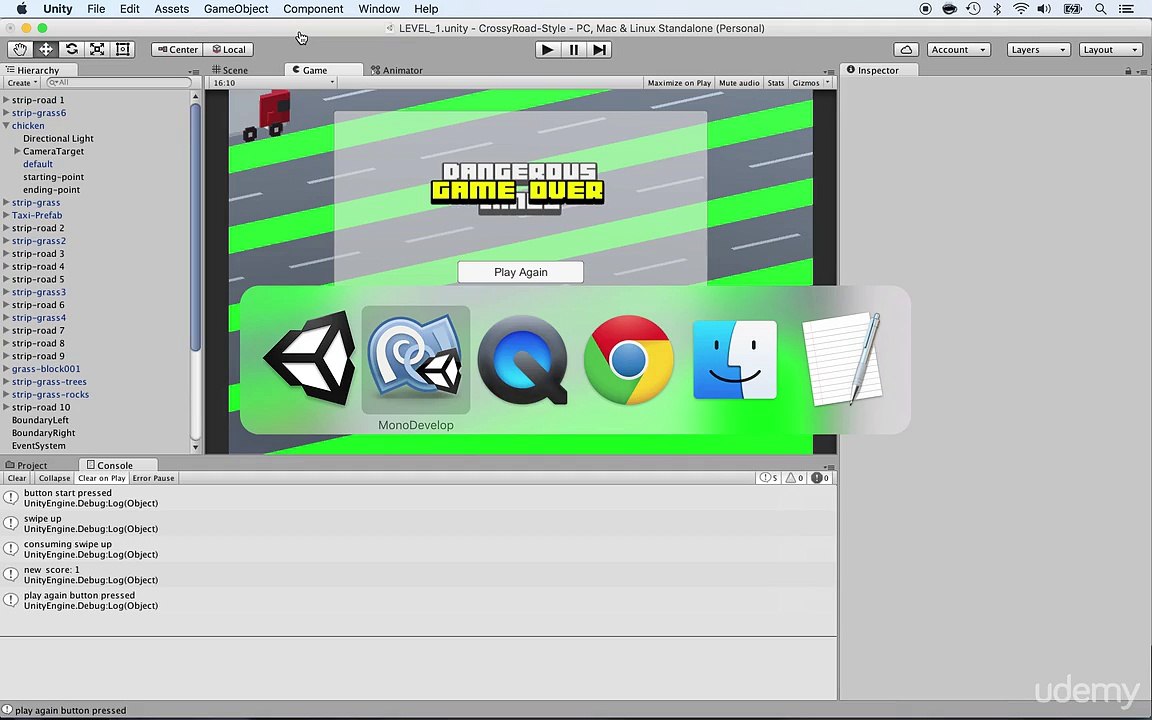This screenshot has height=720, width=1152.
Task: Open the Account dropdown
Action: coord(959,49)
